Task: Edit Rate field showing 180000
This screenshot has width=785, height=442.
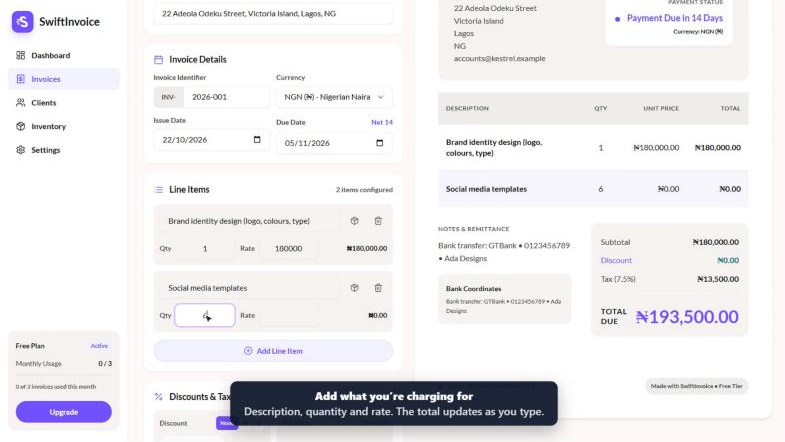Action: click(x=288, y=248)
